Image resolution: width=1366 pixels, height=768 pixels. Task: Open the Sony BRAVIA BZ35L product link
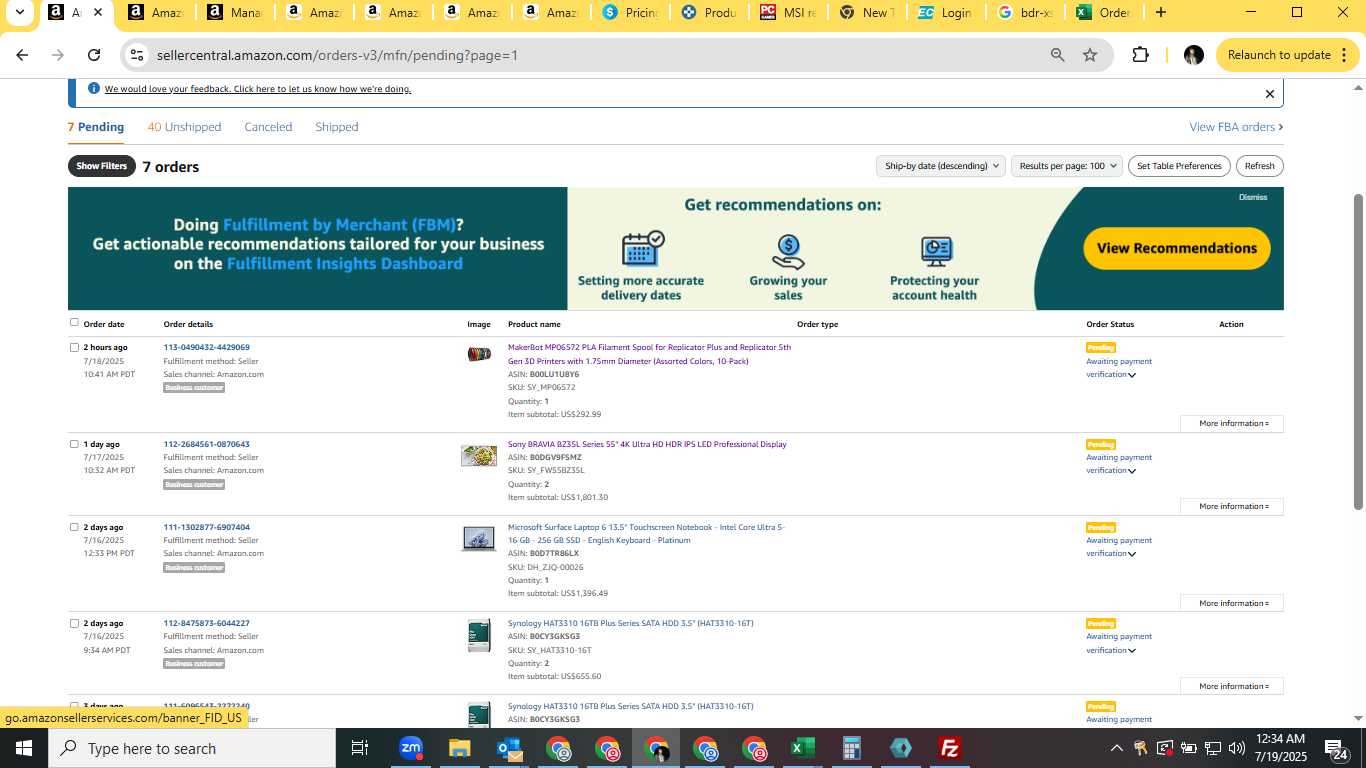(647, 444)
